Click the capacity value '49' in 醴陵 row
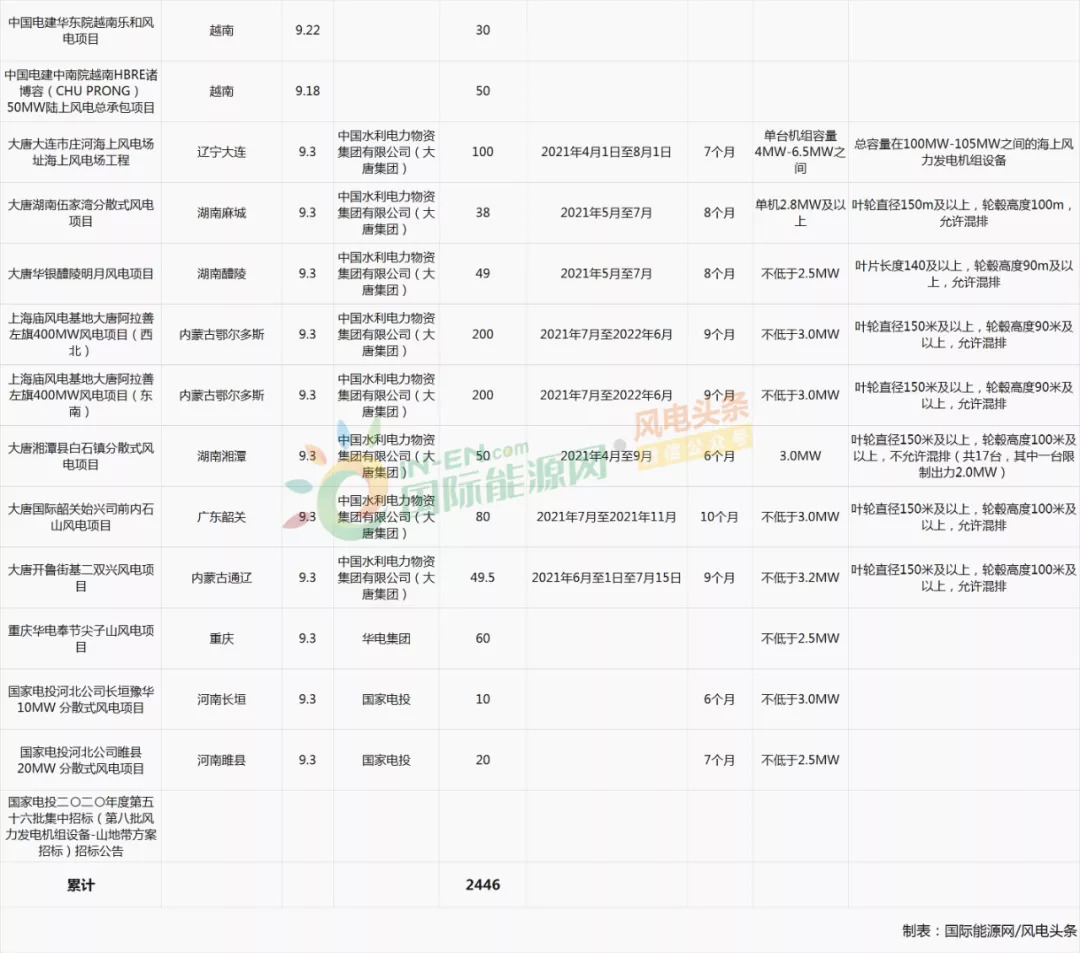The width and height of the screenshot is (1080, 953). tap(483, 273)
